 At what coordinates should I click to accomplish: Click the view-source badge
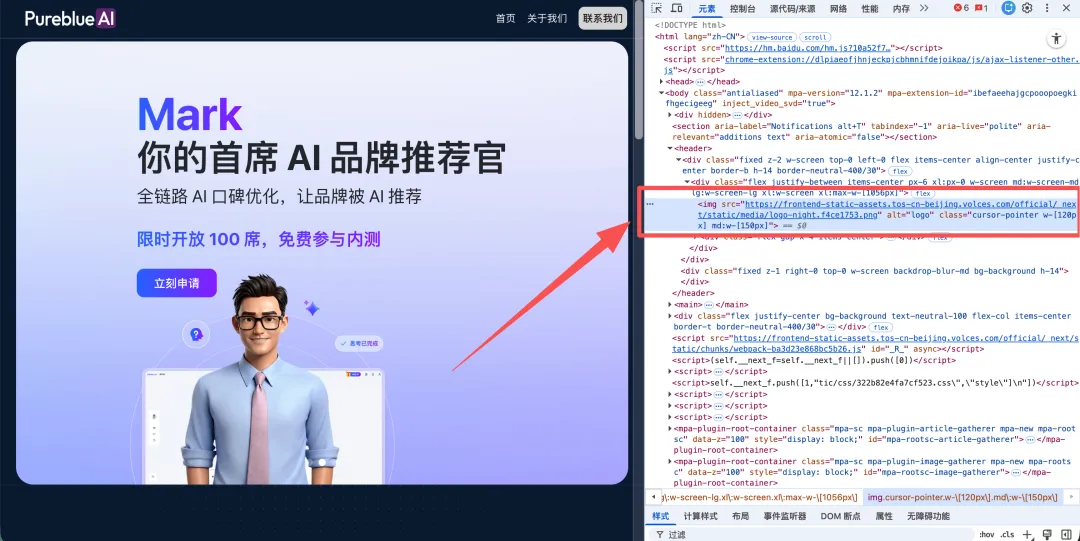(x=771, y=37)
